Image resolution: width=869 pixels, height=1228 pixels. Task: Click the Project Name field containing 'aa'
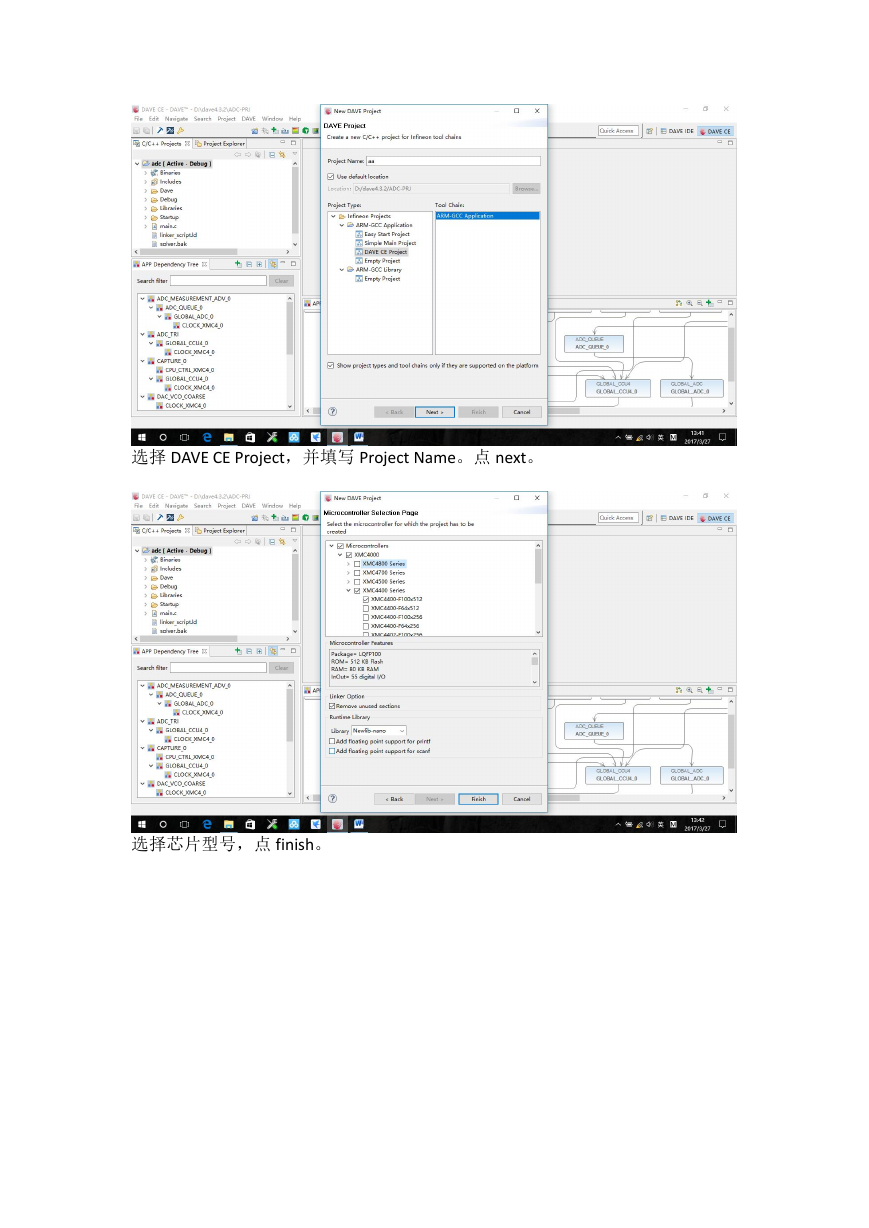(453, 160)
